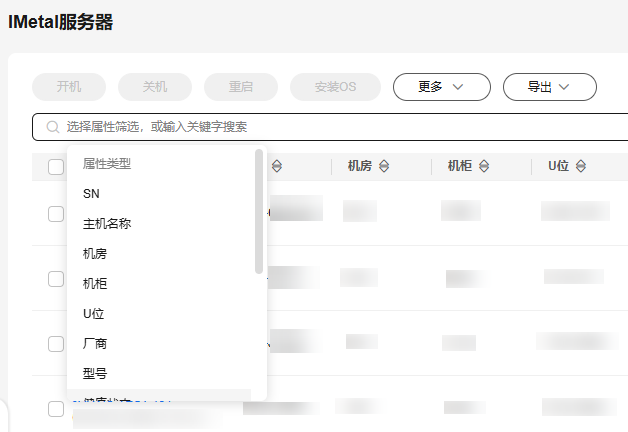Open the 更多 dropdown button
Viewport: 628px width, 432px height.
[442, 87]
